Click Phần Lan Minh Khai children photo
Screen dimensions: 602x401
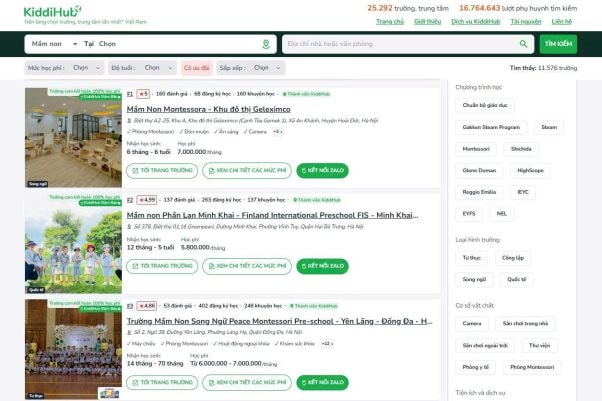tap(73, 244)
